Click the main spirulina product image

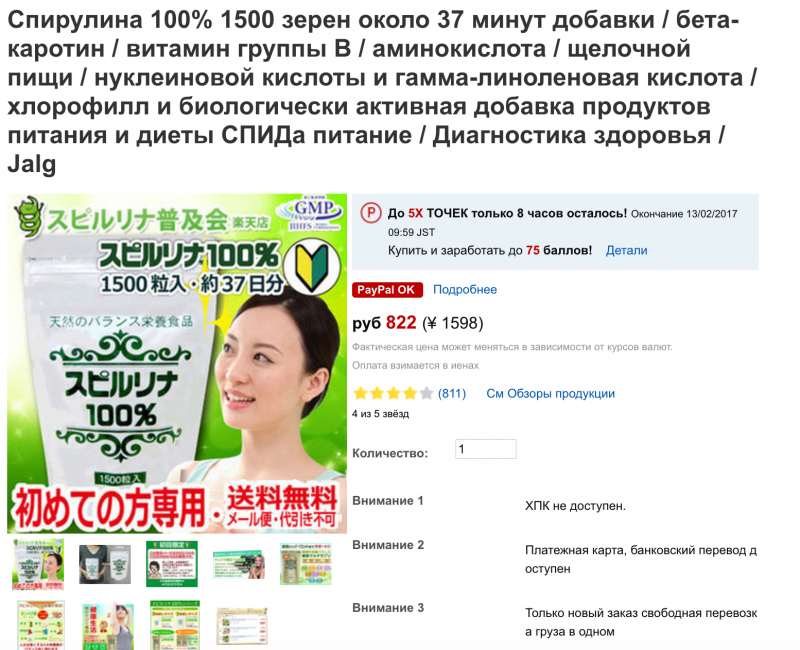click(x=177, y=364)
